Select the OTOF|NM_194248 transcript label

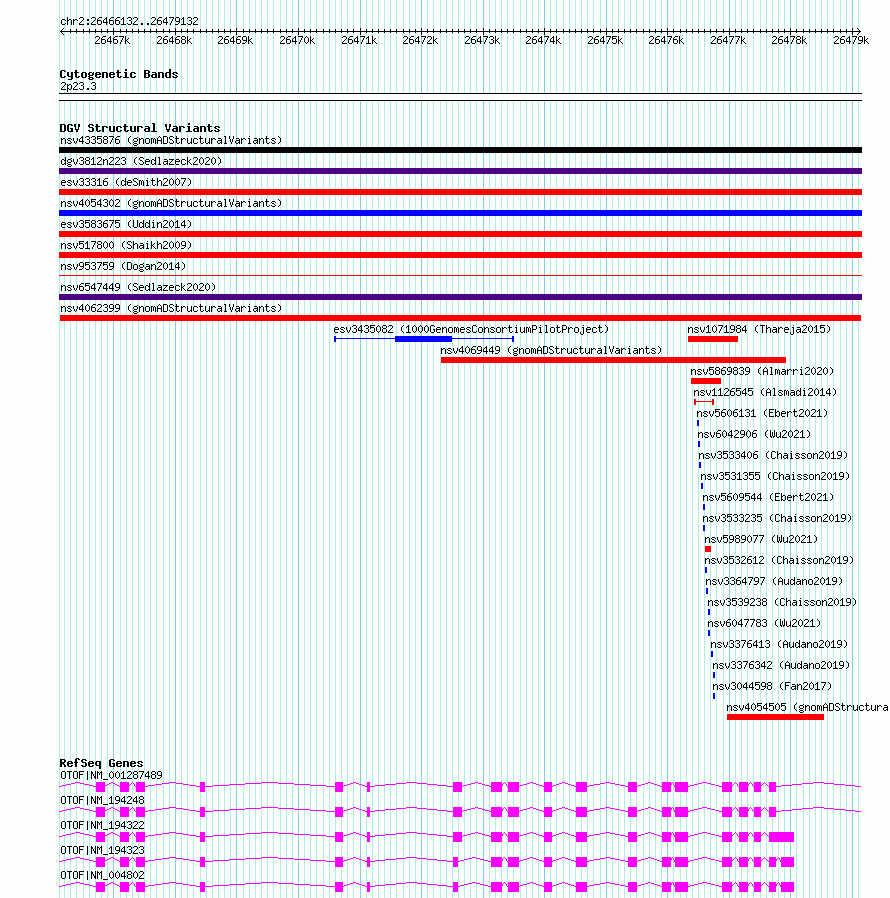(x=102, y=800)
